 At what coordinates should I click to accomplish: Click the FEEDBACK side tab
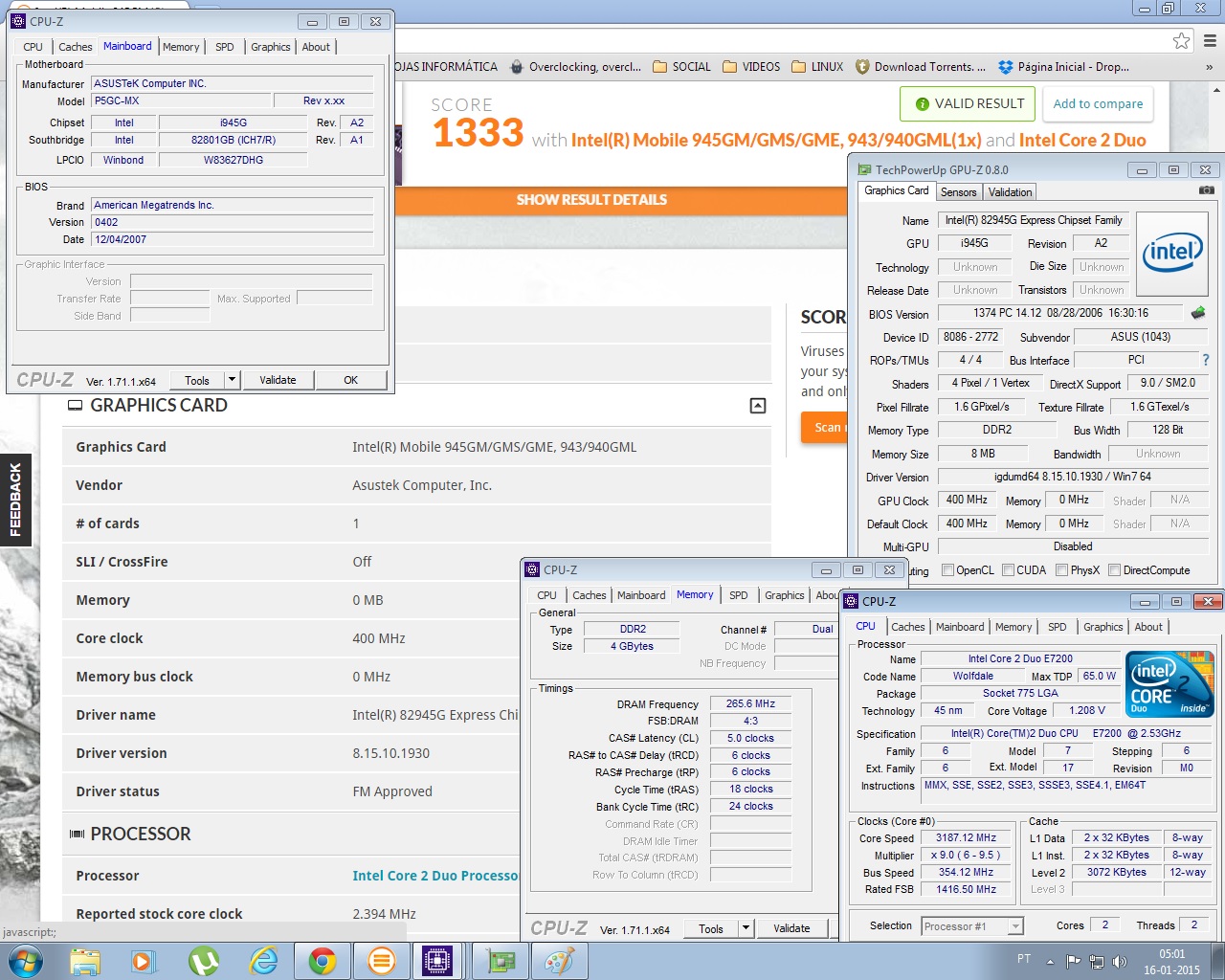pos(15,499)
